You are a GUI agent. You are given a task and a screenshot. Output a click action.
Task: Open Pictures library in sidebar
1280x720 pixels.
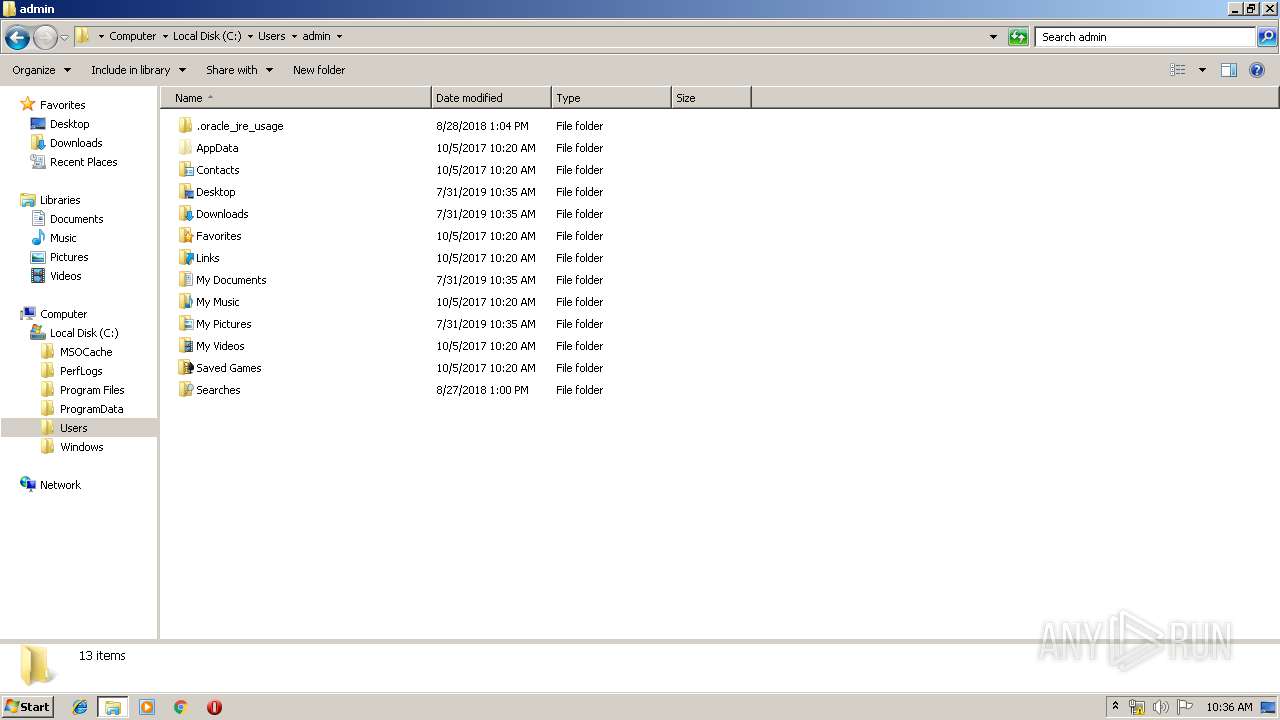[x=69, y=257]
